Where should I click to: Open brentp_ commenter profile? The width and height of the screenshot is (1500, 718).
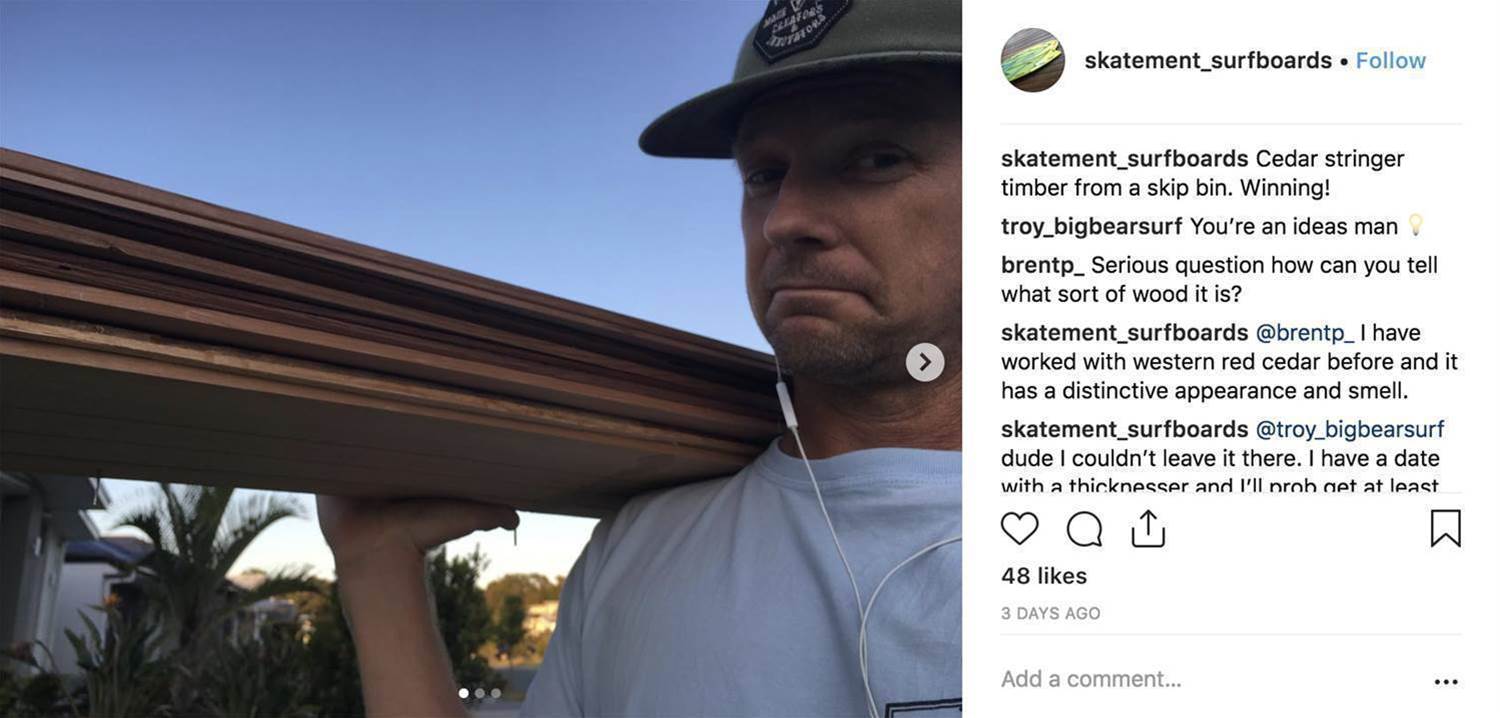tap(1043, 265)
